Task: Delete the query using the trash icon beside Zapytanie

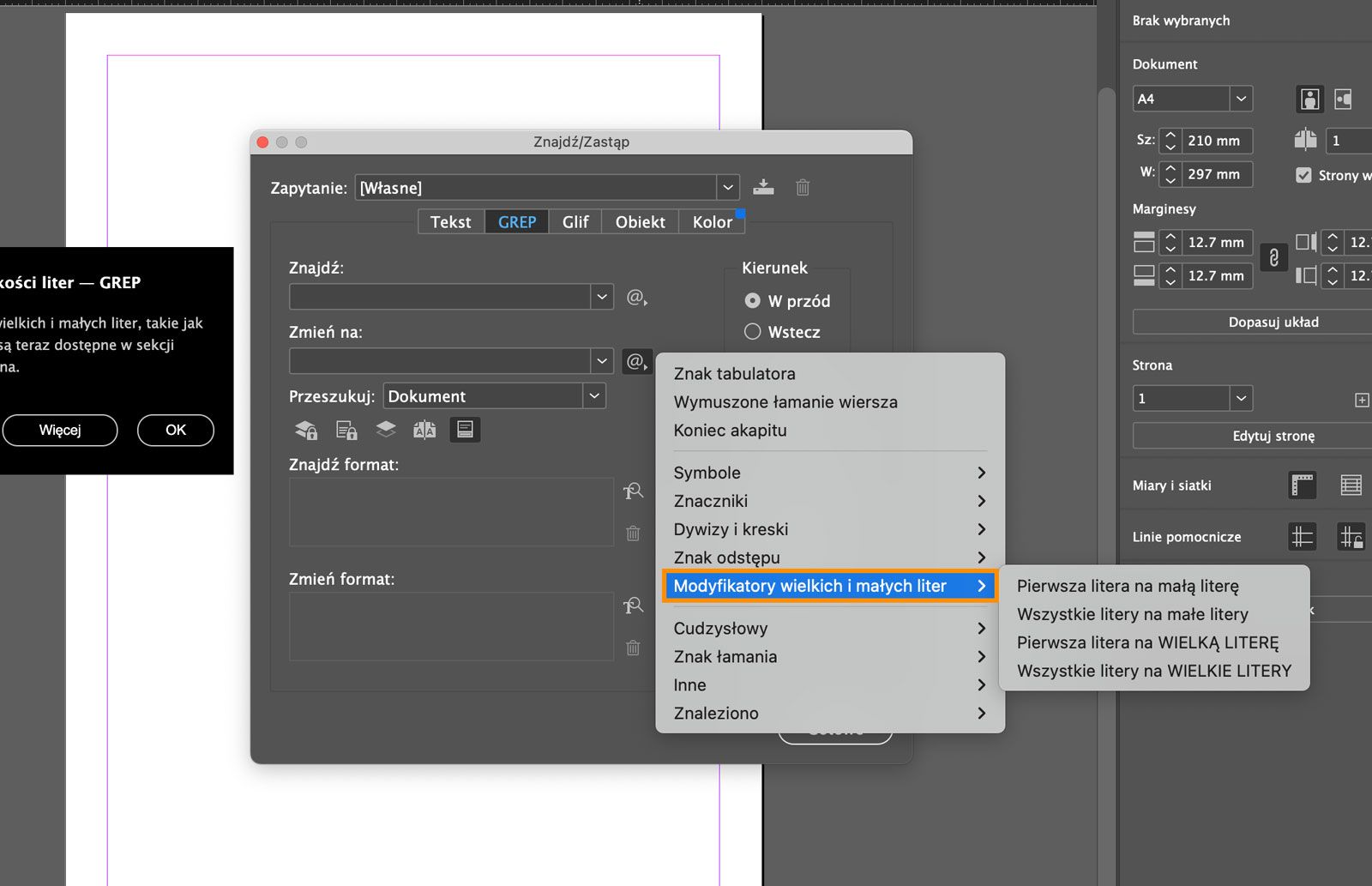Action: 803,187
